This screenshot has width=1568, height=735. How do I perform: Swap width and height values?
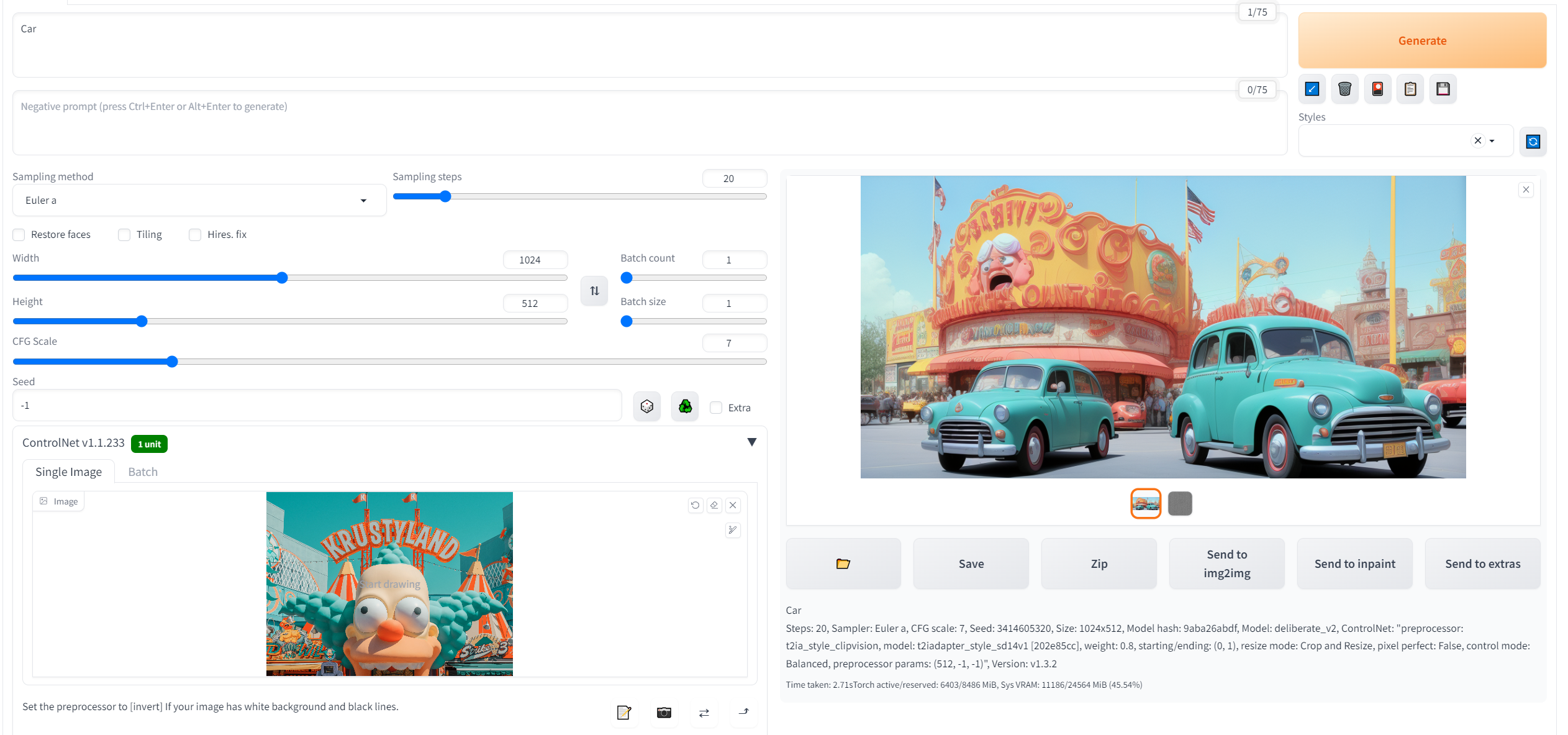coord(594,291)
